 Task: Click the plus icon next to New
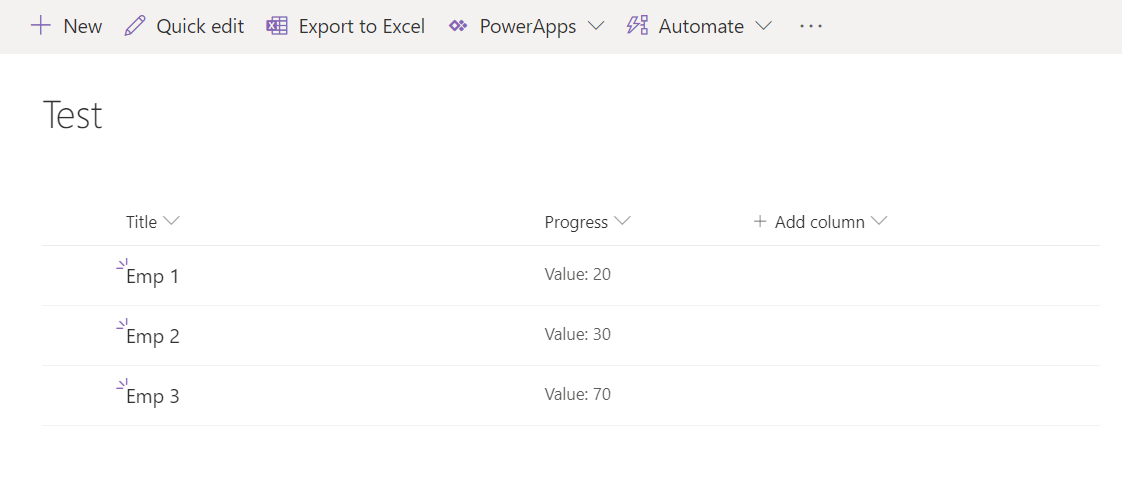pos(41,26)
